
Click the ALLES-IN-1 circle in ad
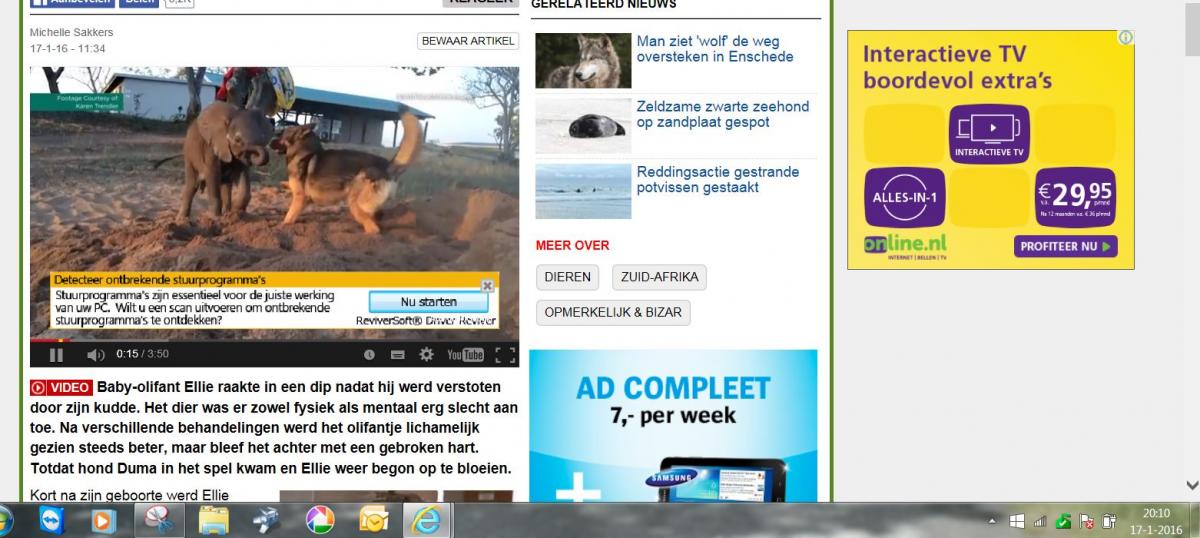pos(904,197)
